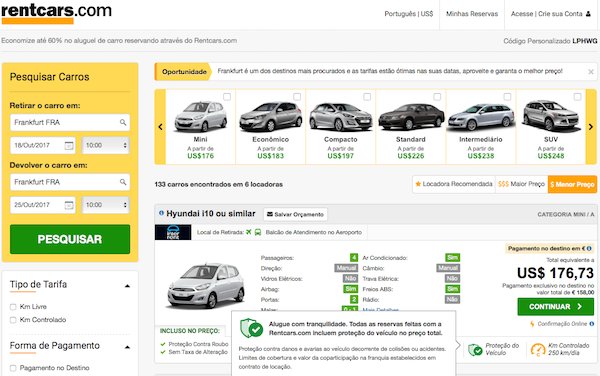600x376 pixels.
Task: Click the lightning Confirmação Online icon
Action: pos(532,324)
